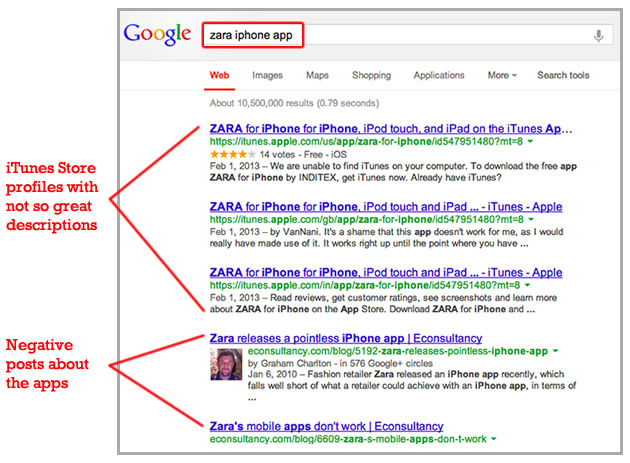Click snippet 'by VanNani. It's a shame'
This screenshot has height=463, width=630.
tap(387, 238)
